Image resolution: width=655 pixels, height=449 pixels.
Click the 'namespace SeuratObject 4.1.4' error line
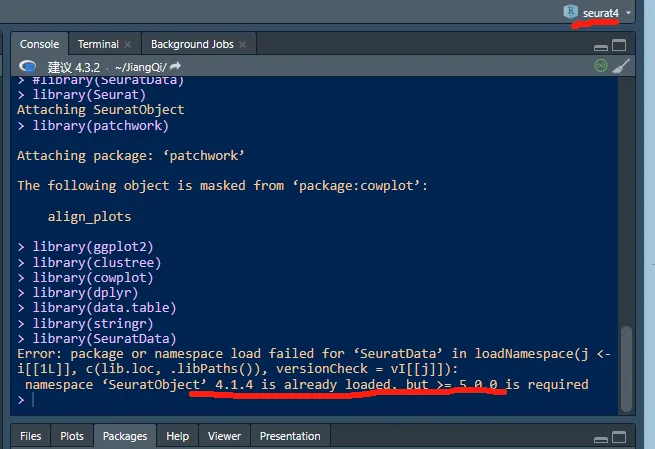click(x=307, y=385)
